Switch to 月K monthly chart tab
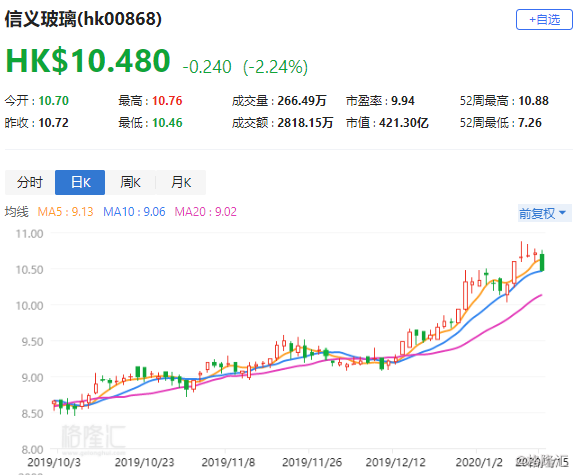This screenshot has width=576, height=475. coord(181,182)
